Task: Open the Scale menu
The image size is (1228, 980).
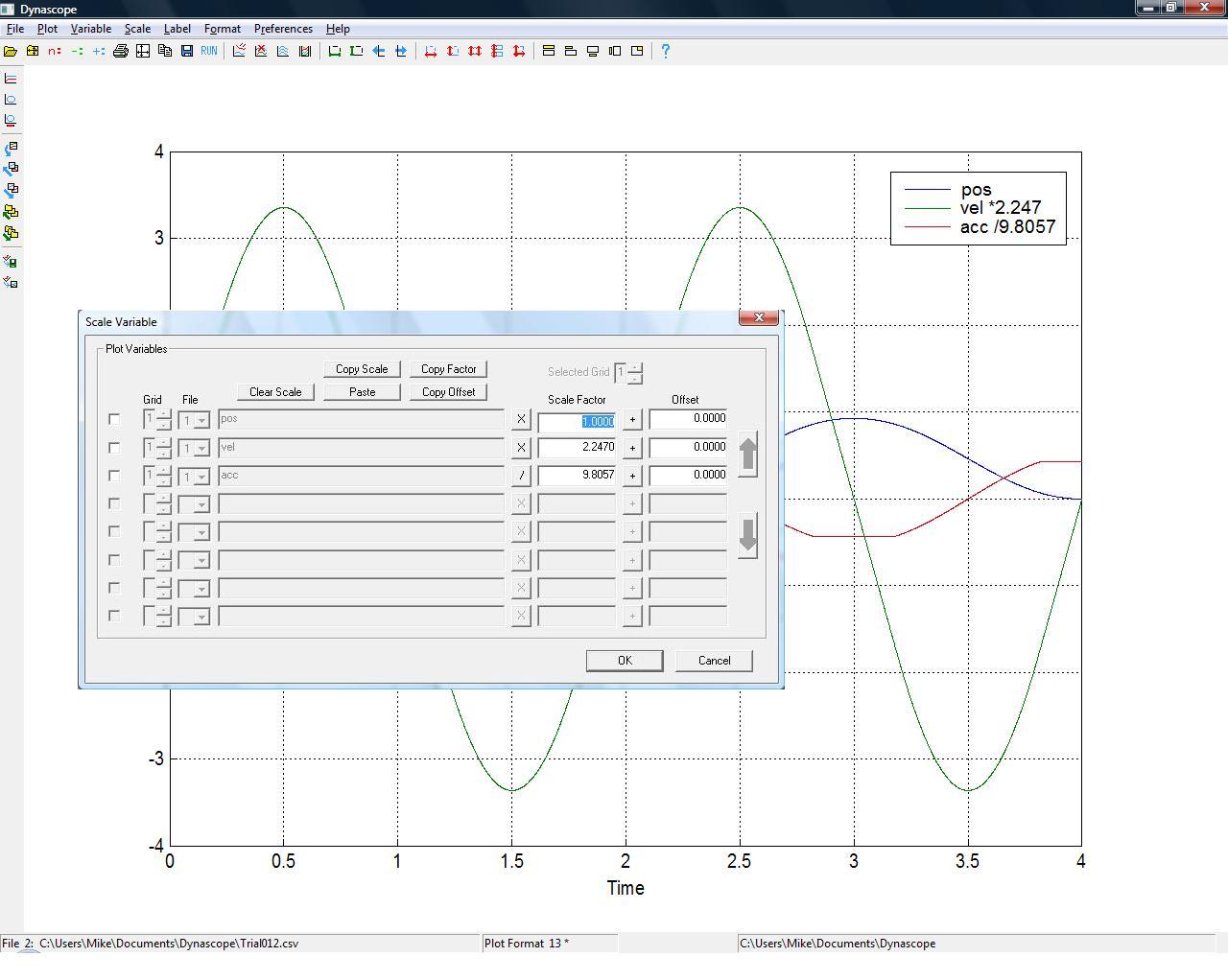Action: pos(136,28)
